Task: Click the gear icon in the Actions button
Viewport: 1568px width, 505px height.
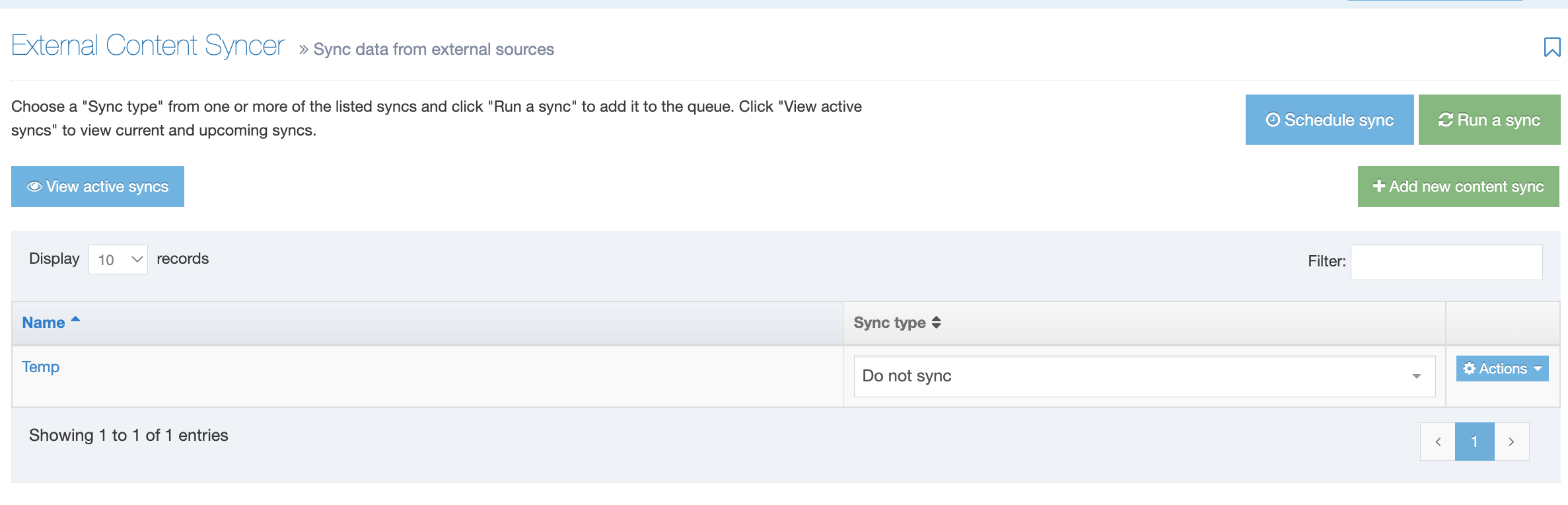Action: (1469, 368)
